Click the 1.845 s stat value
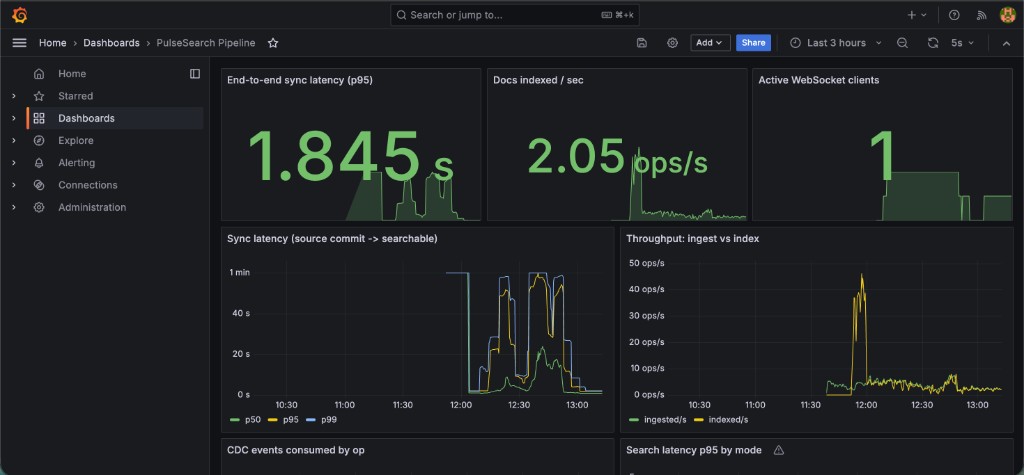The height and width of the screenshot is (475, 1024). click(350, 157)
